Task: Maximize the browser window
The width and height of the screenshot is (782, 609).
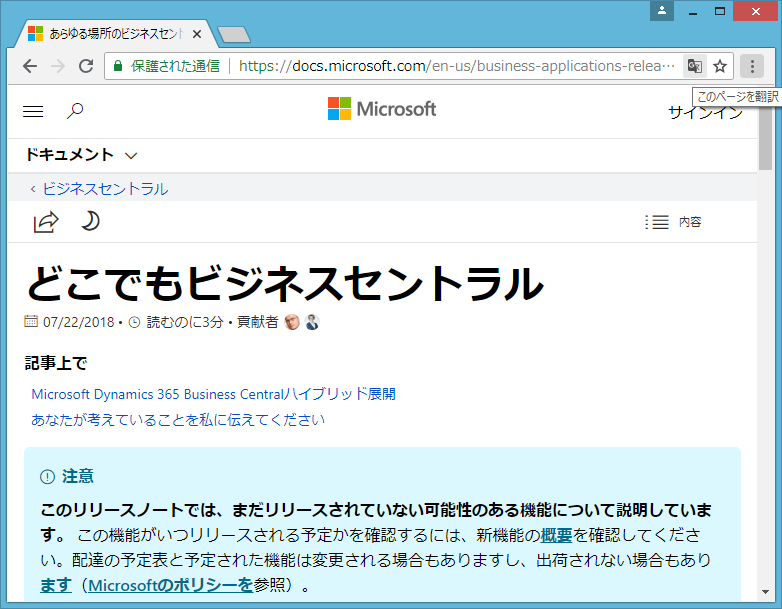Action: [x=720, y=11]
